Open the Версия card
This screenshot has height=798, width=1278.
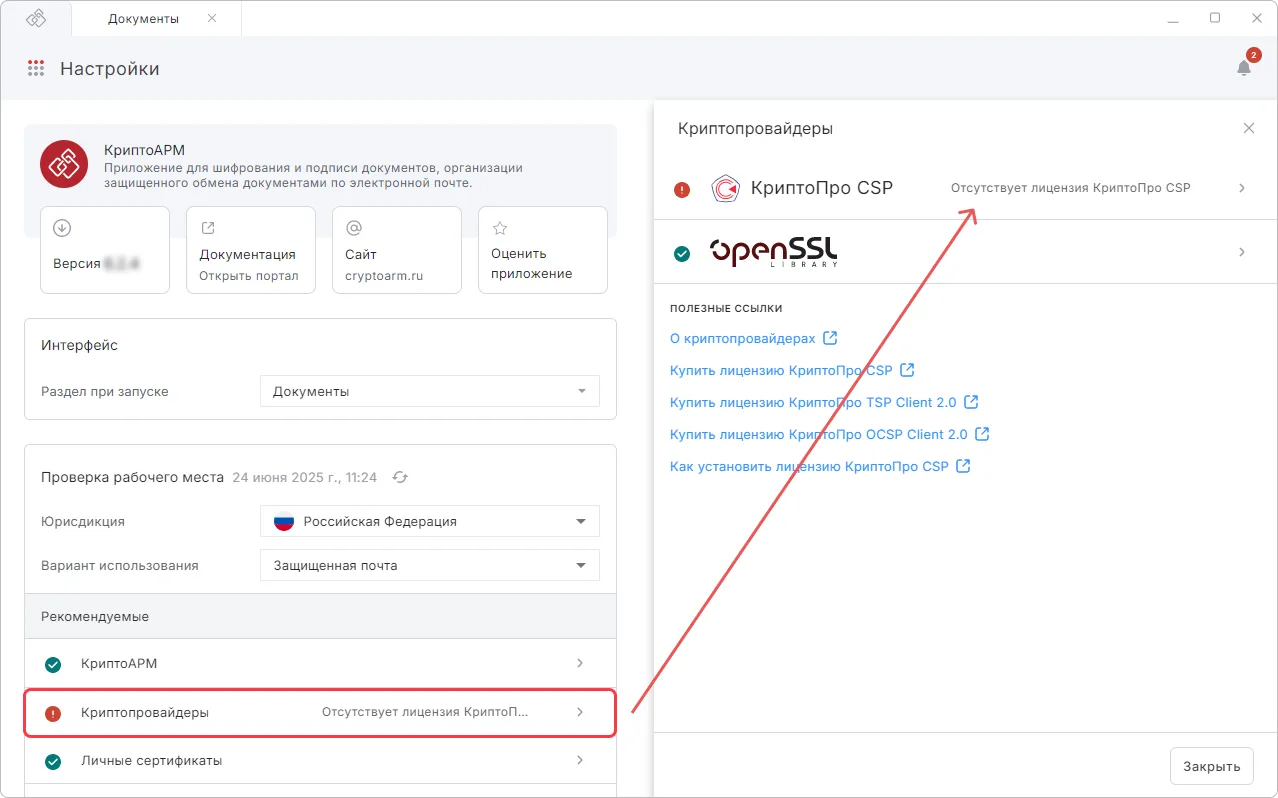(x=105, y=250)
